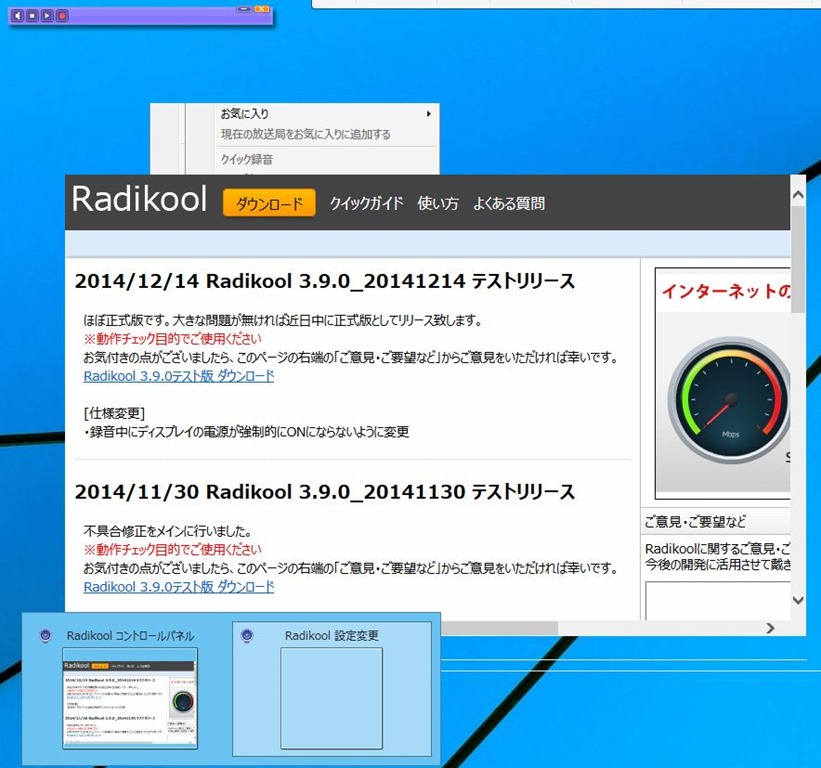Choose クイック録音 from the context menu

pyautogui.click(x=247, y=159)
